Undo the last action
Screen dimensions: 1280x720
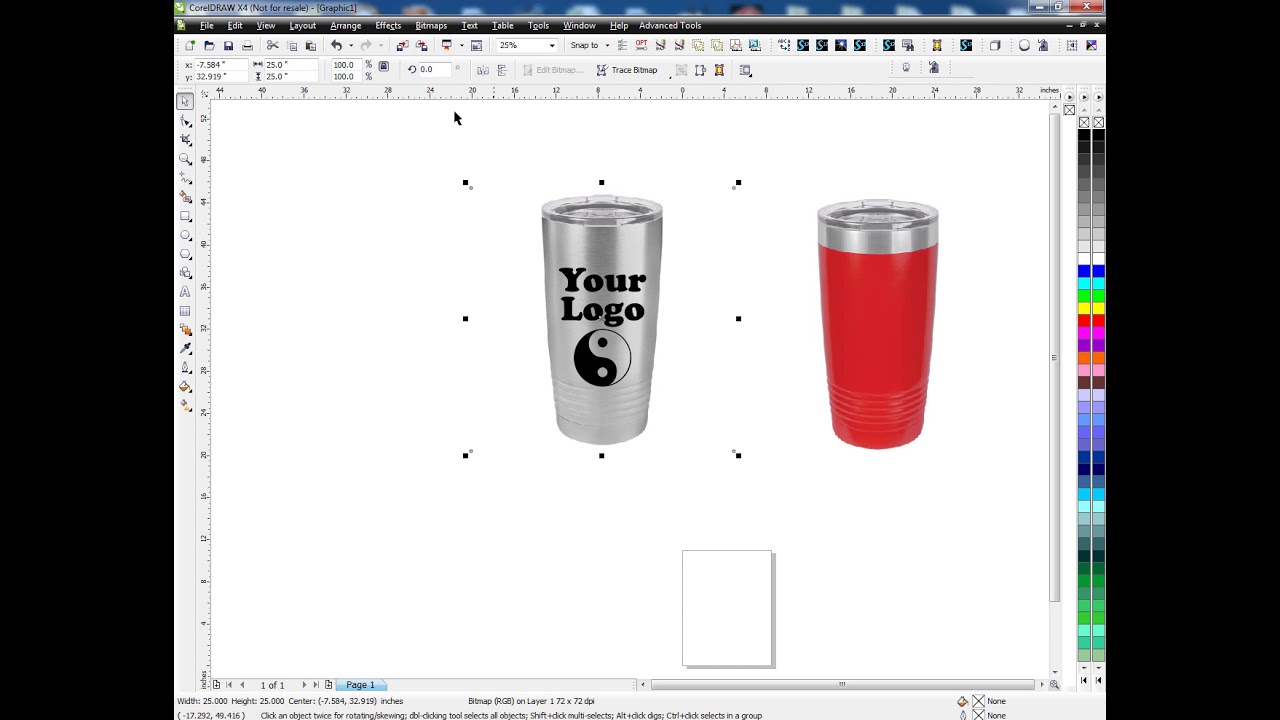(x=336, y=45)
